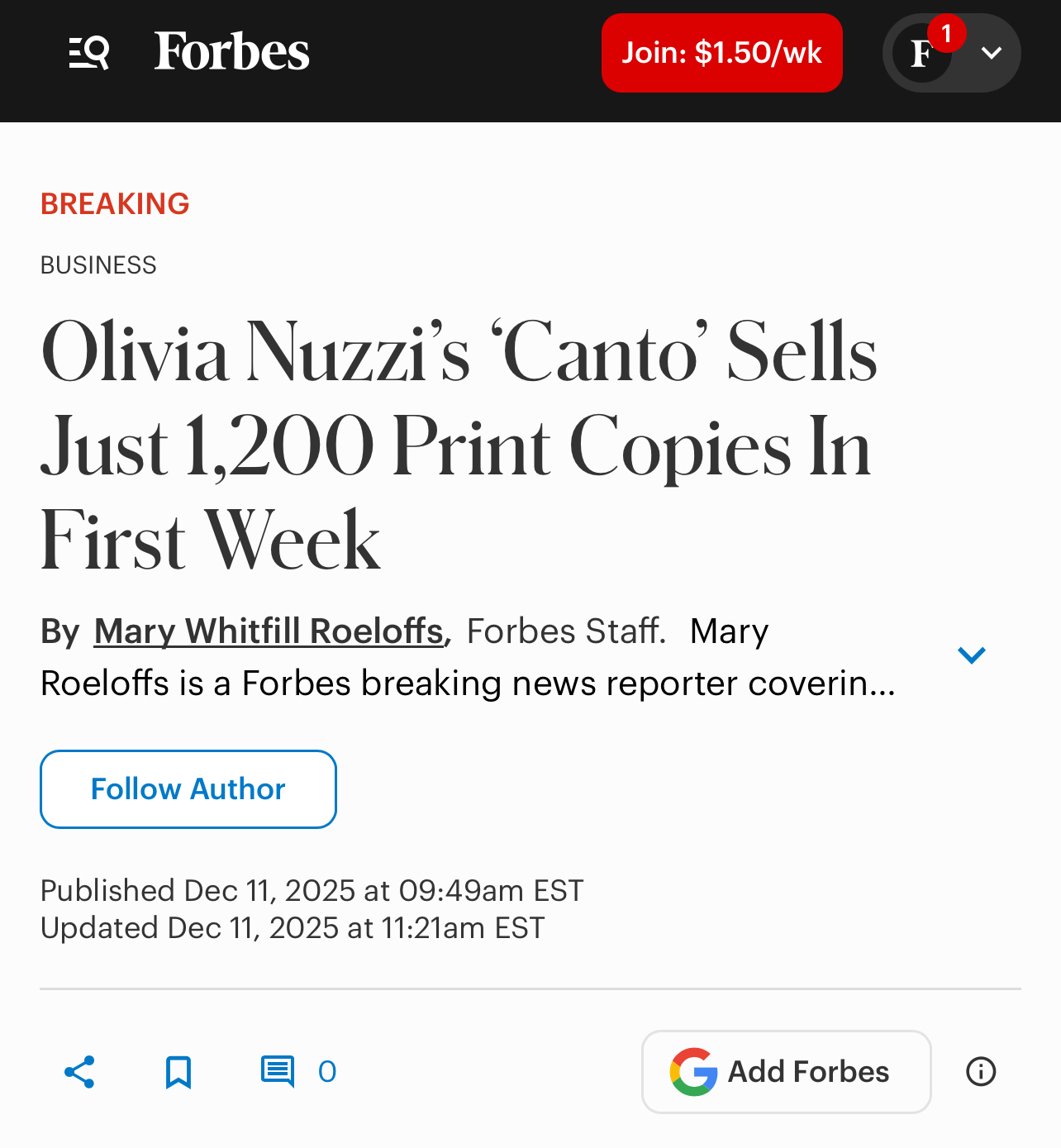Click the BREAKING label
This screenshot has width=1061, height=1148.
115,204
